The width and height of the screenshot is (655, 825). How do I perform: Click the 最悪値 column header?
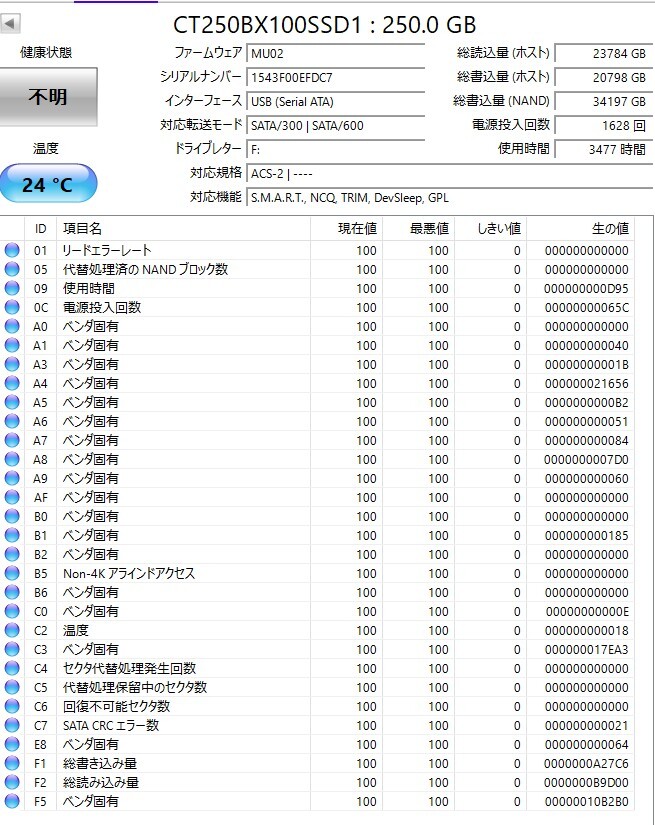419,229
